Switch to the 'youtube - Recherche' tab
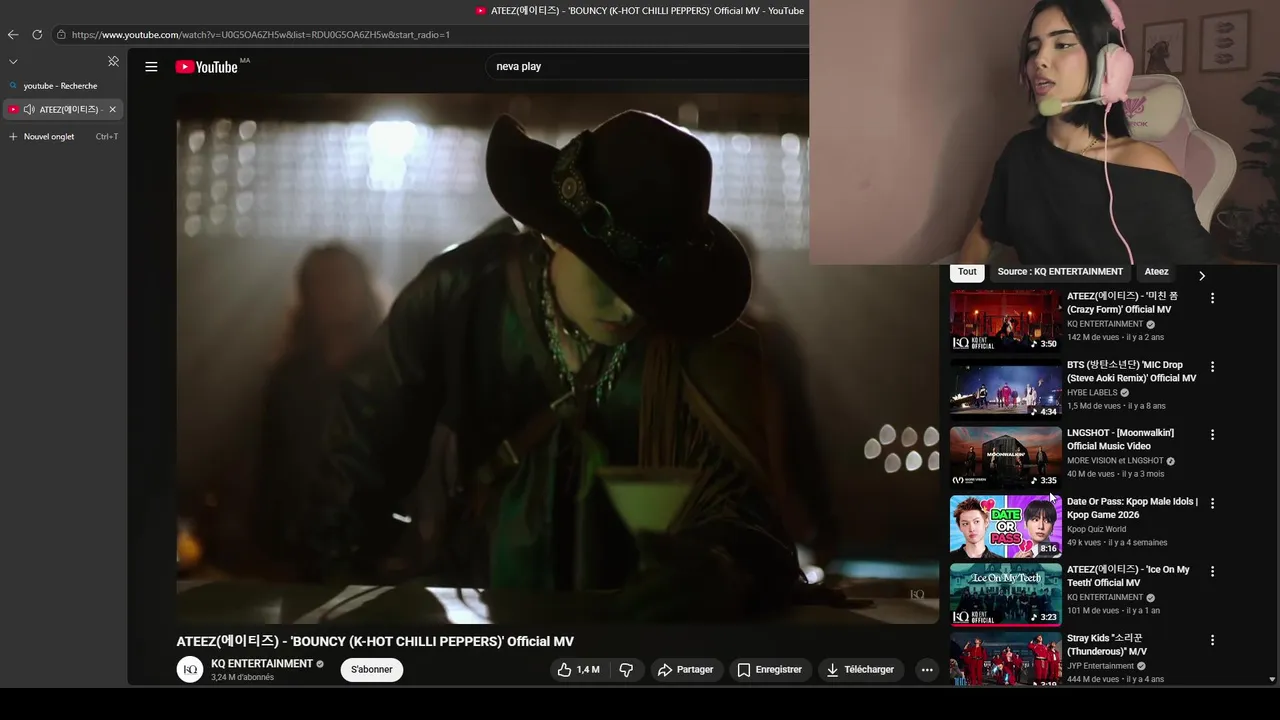 62,86
